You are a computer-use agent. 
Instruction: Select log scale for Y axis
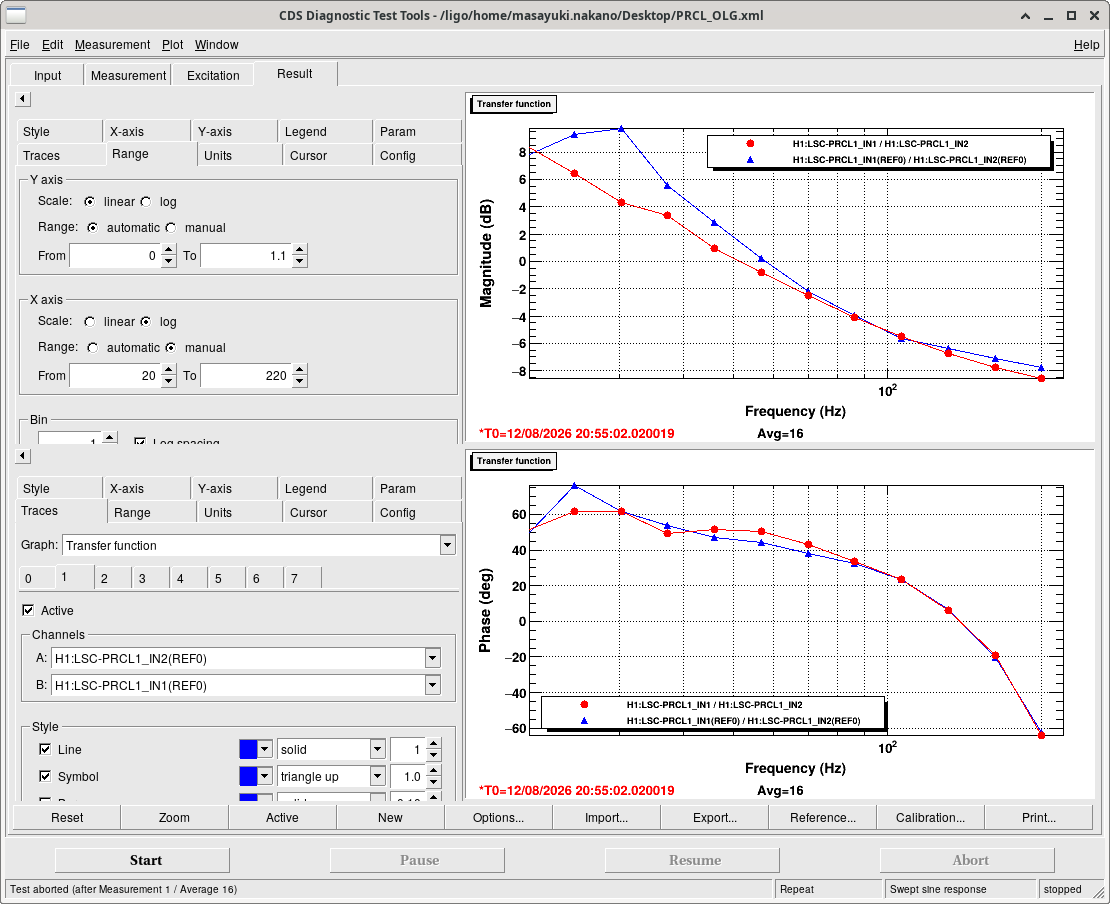pyautogui.click(x=146, y=202)
